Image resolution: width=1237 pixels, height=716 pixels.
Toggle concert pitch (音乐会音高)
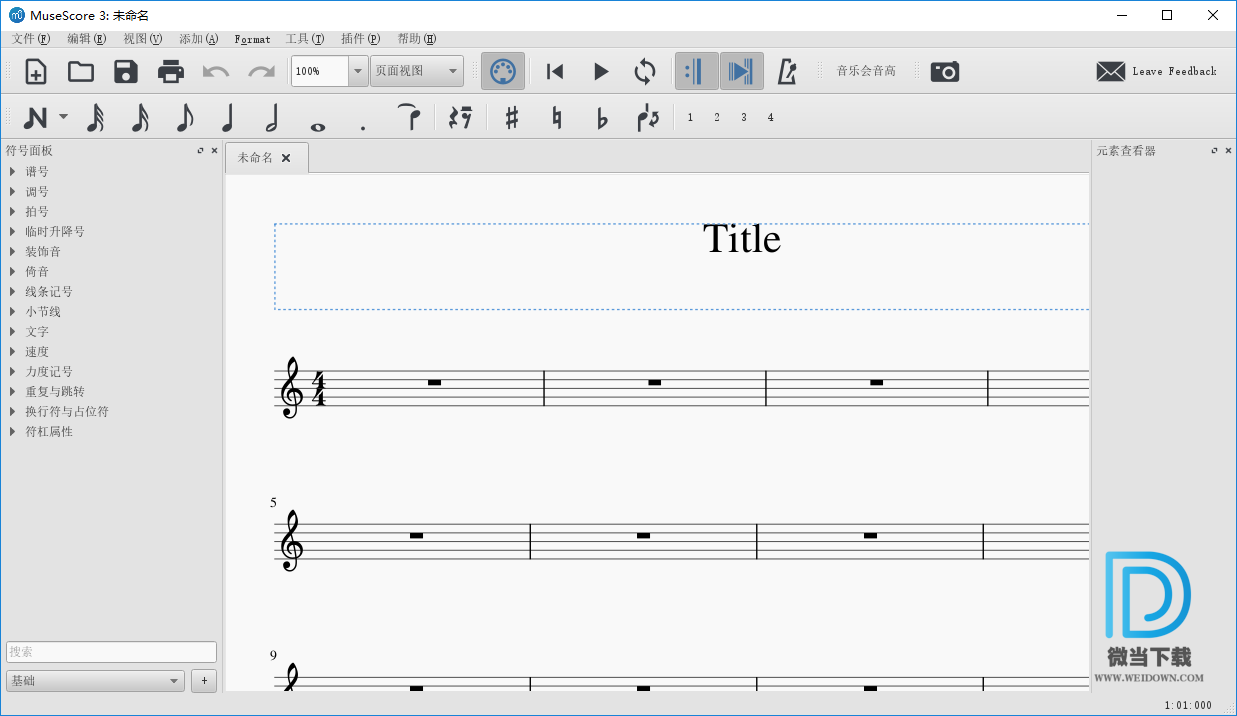point(866,71)
